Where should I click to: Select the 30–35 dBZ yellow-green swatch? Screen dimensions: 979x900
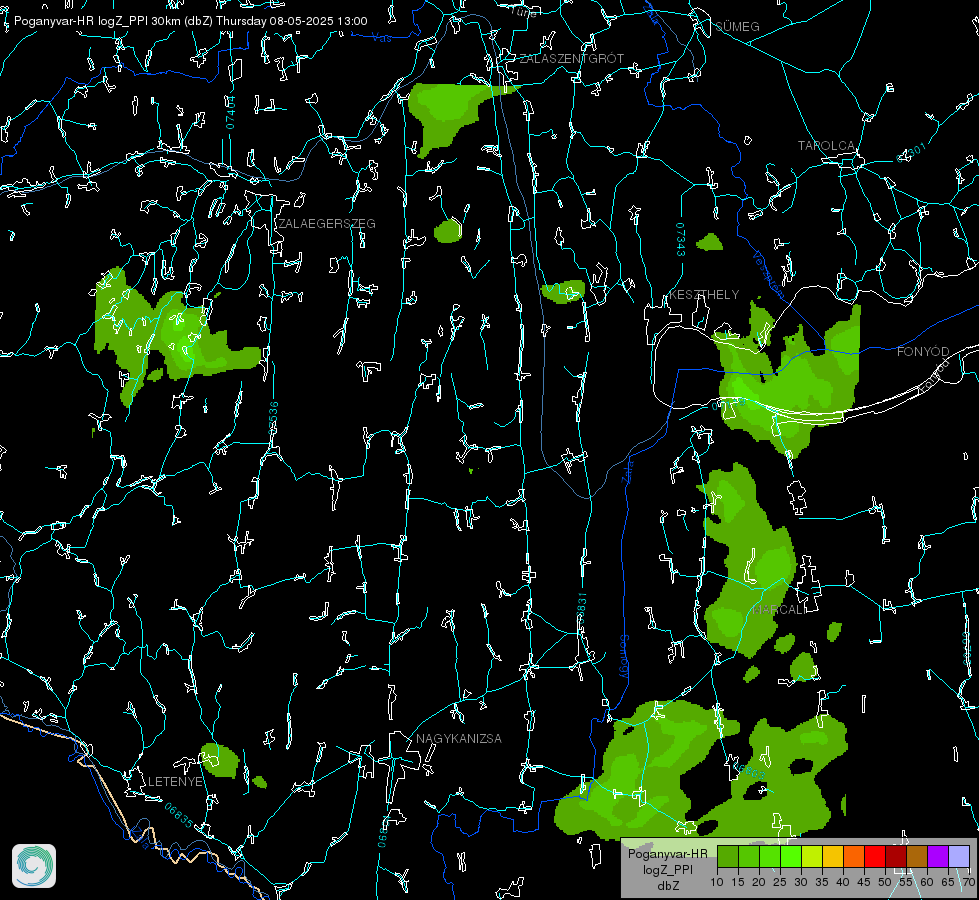coord(812,856)
